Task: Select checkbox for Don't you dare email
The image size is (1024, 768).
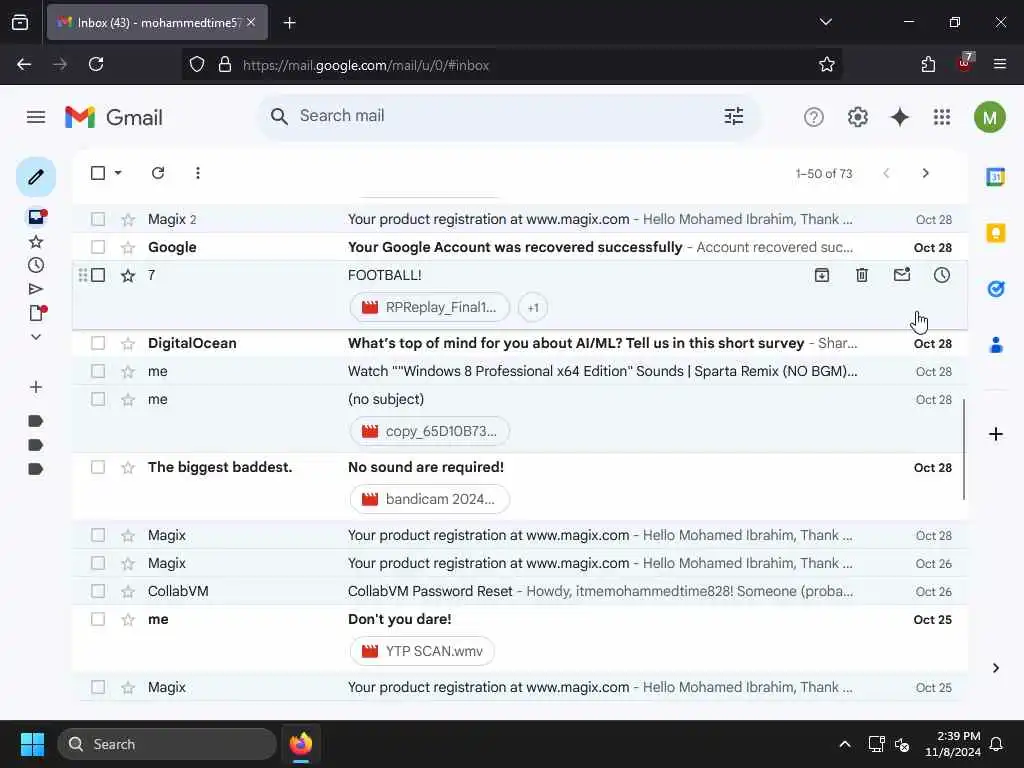Action: [x=98, y=619]
